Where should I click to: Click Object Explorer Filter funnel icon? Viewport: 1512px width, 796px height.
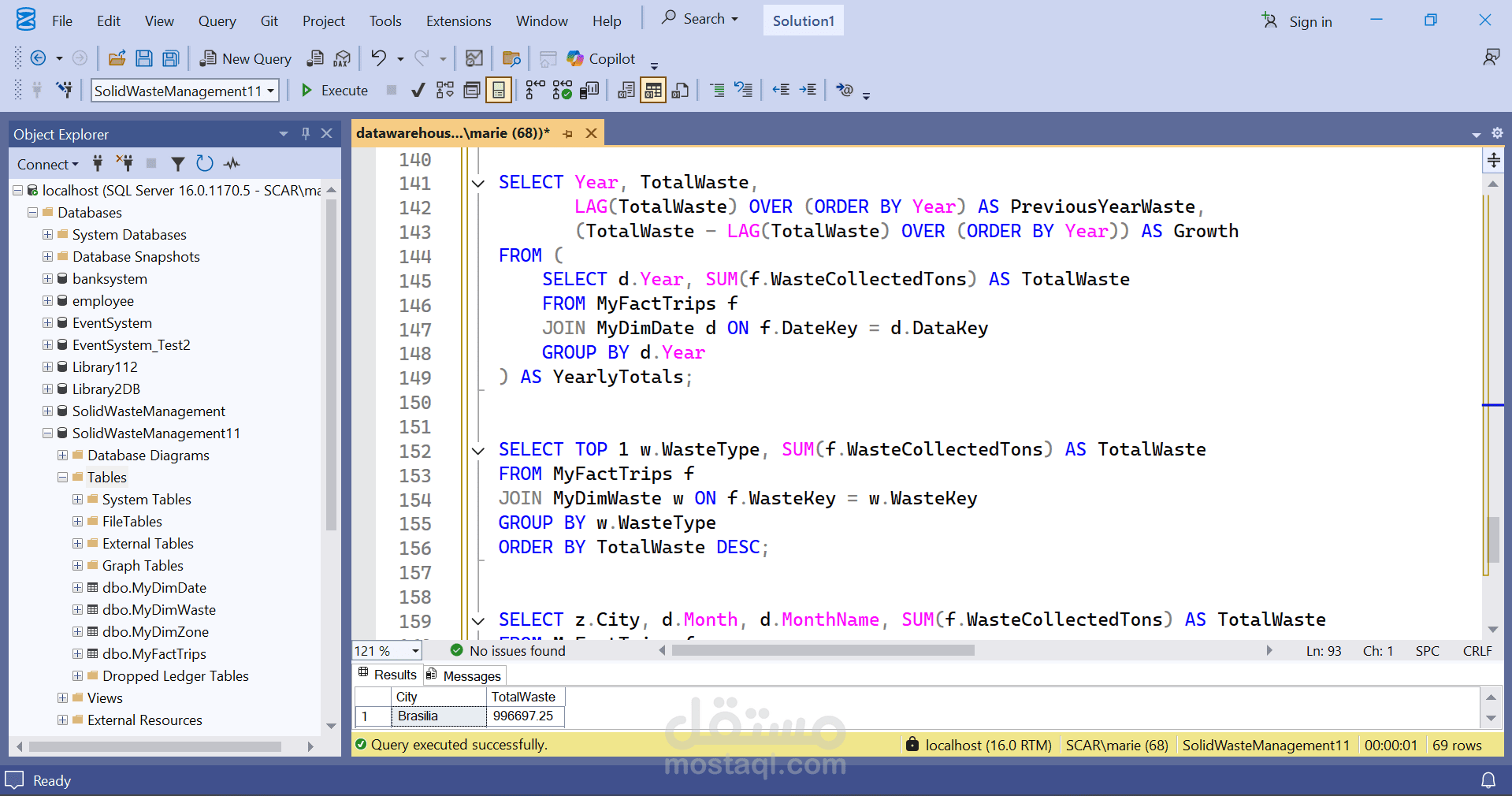pos(178,164)
